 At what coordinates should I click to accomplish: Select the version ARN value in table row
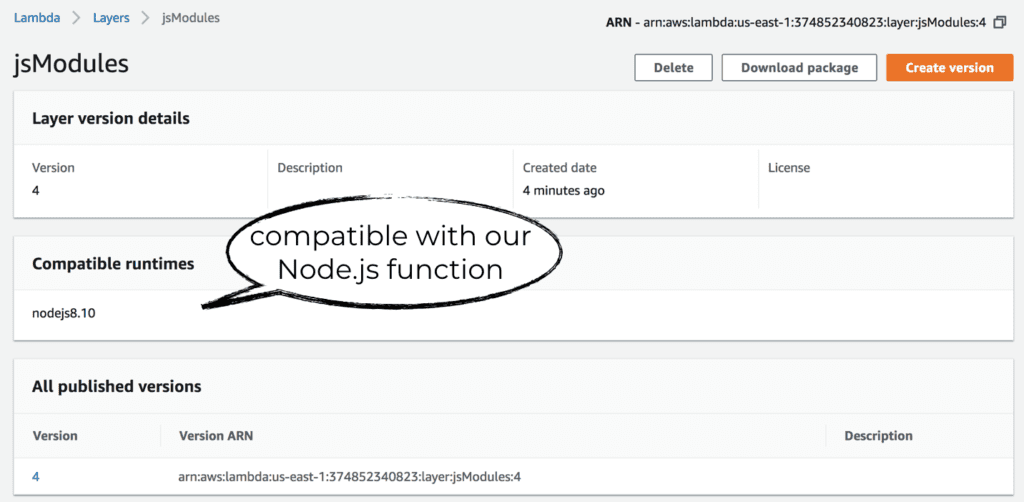point(349,477)
